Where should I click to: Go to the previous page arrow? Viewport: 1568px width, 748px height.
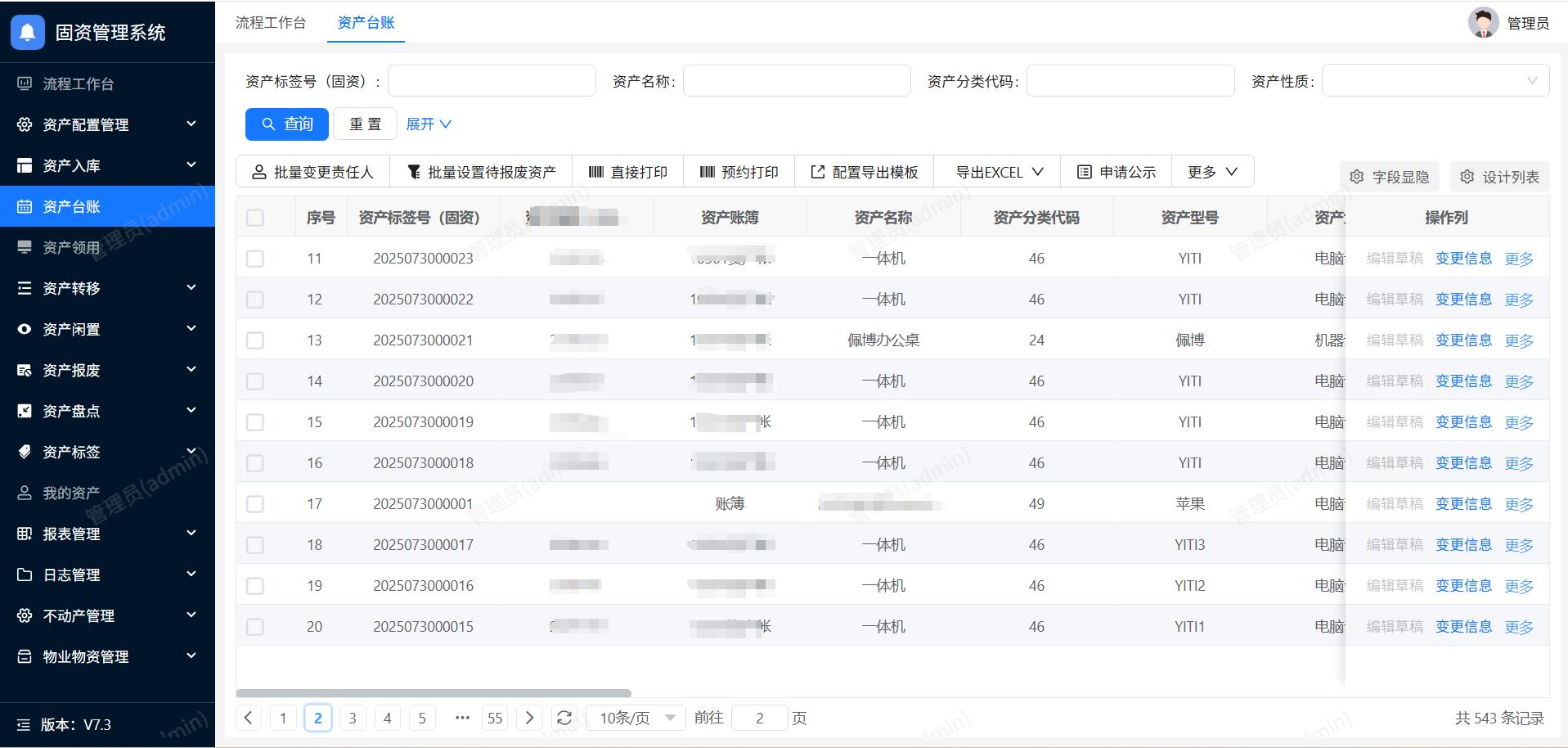click(249, 718)
